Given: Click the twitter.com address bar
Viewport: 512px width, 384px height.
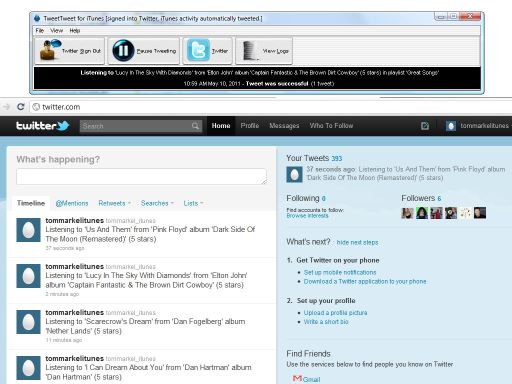Looking at the screenshot, I should [270, 107].
